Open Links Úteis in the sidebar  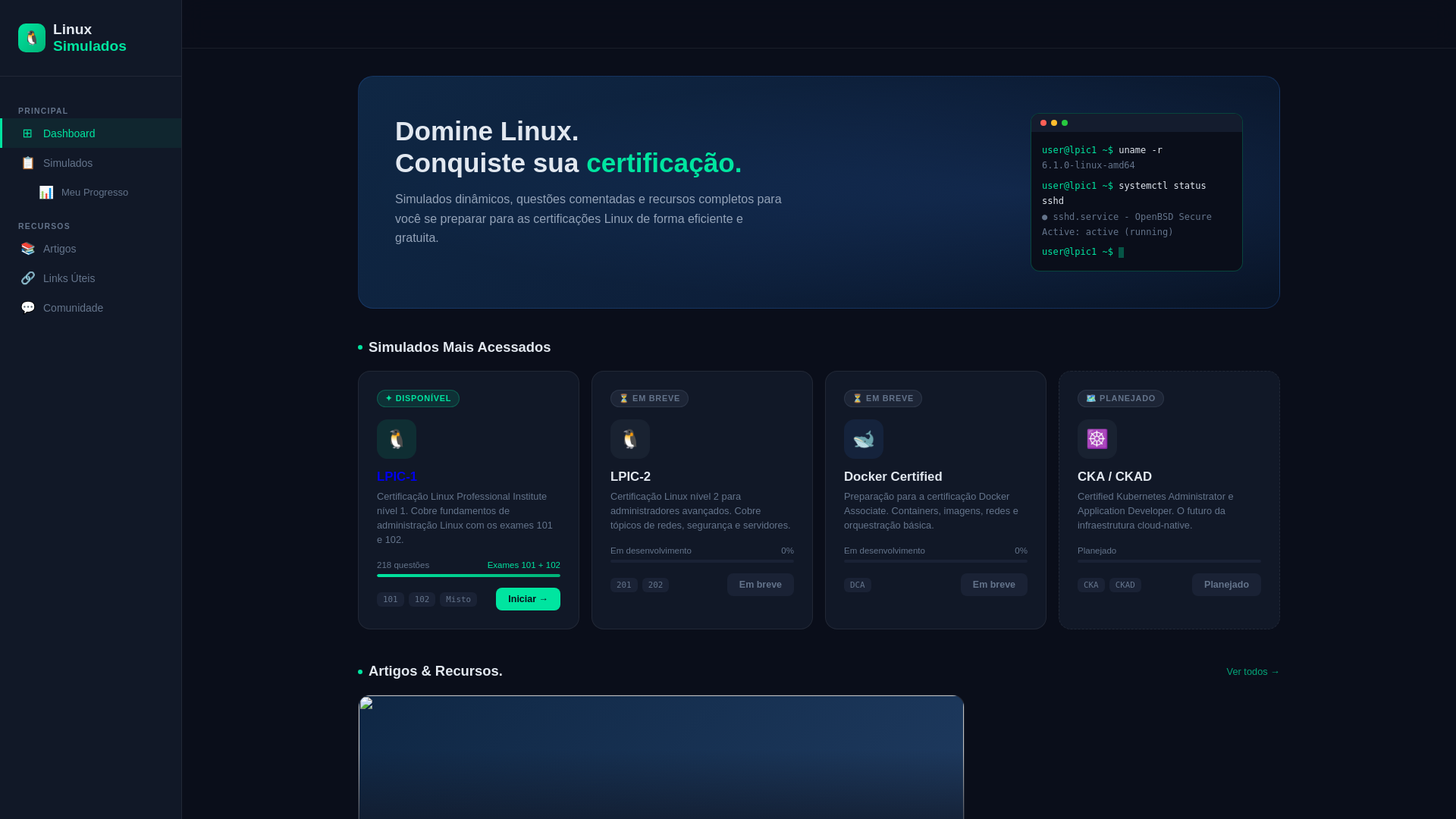(91, 278)
